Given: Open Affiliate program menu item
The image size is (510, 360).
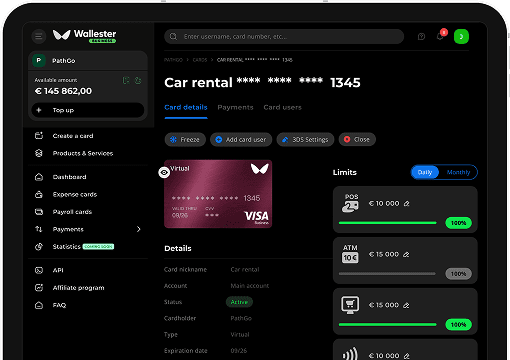Looking at the screenshot, I should coord(78,288).
